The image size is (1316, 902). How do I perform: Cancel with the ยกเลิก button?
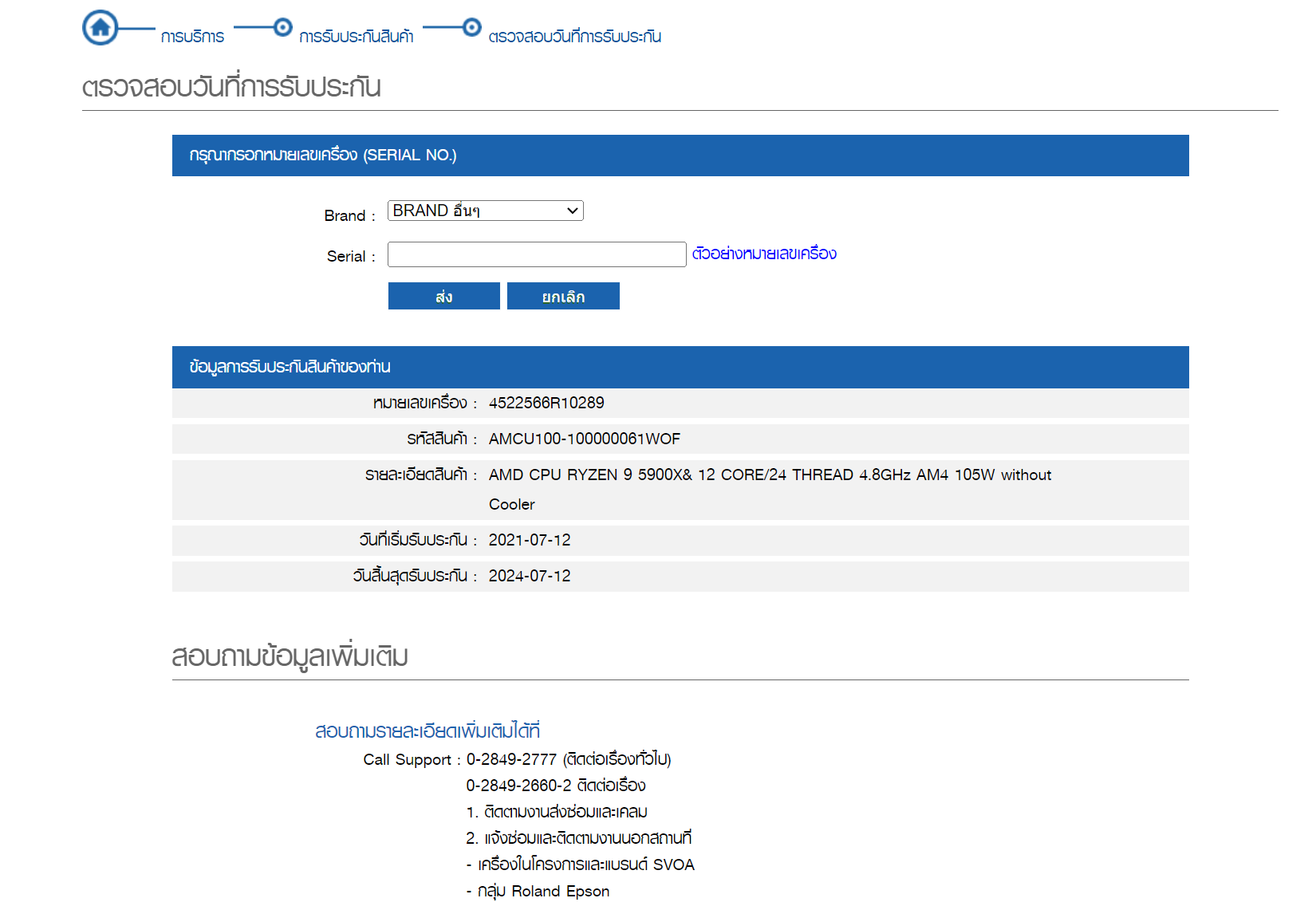563,296
